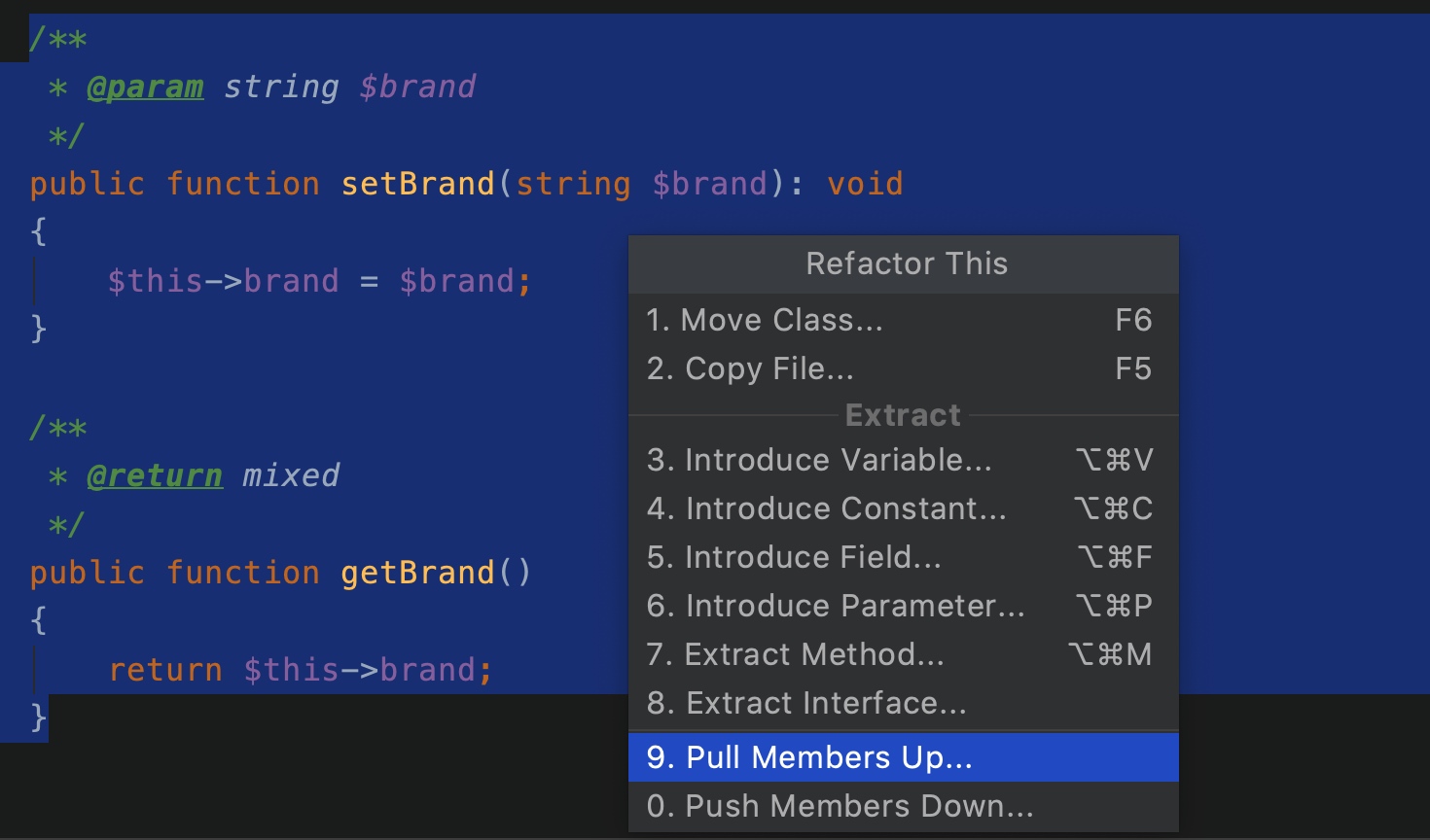Select Introduce Parameter... entry
Screen dimensions: 1430x840
(904, 606)
